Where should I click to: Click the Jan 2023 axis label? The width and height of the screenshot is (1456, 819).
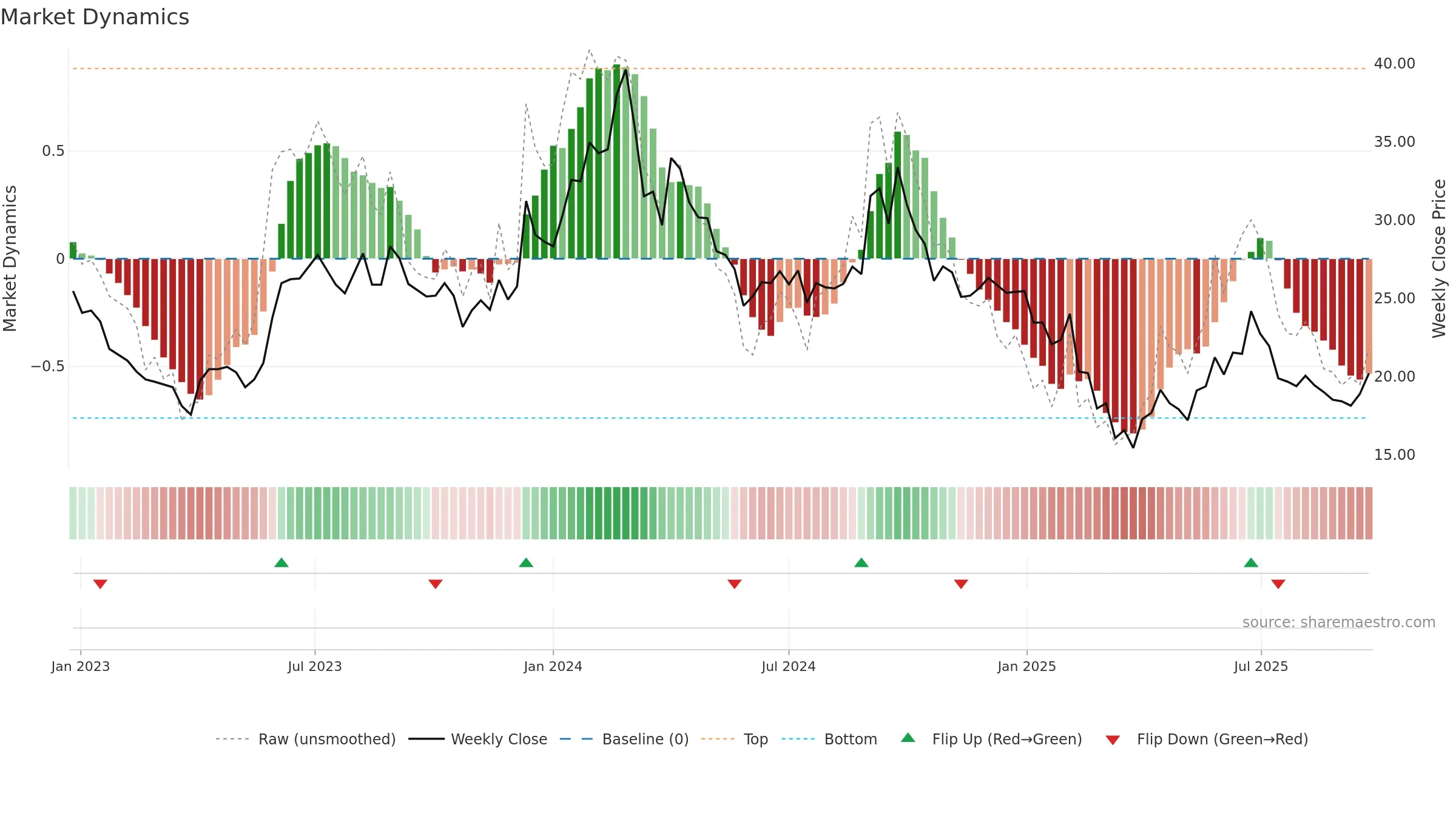click(81, 666)
